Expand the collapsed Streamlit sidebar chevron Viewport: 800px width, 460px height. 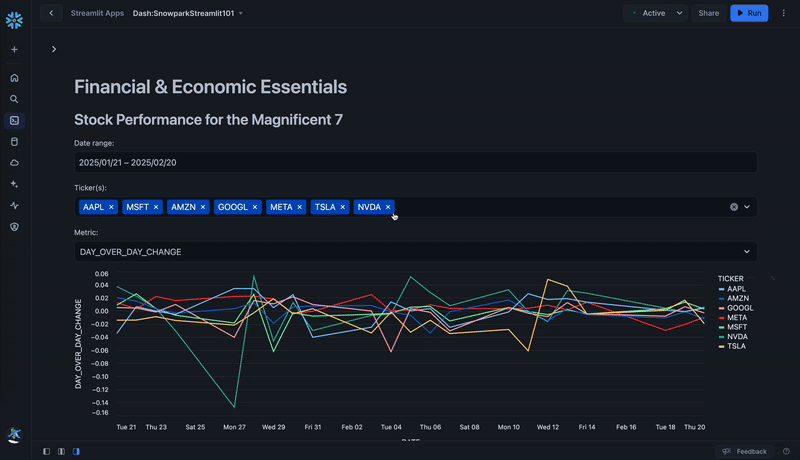[54, 49]
